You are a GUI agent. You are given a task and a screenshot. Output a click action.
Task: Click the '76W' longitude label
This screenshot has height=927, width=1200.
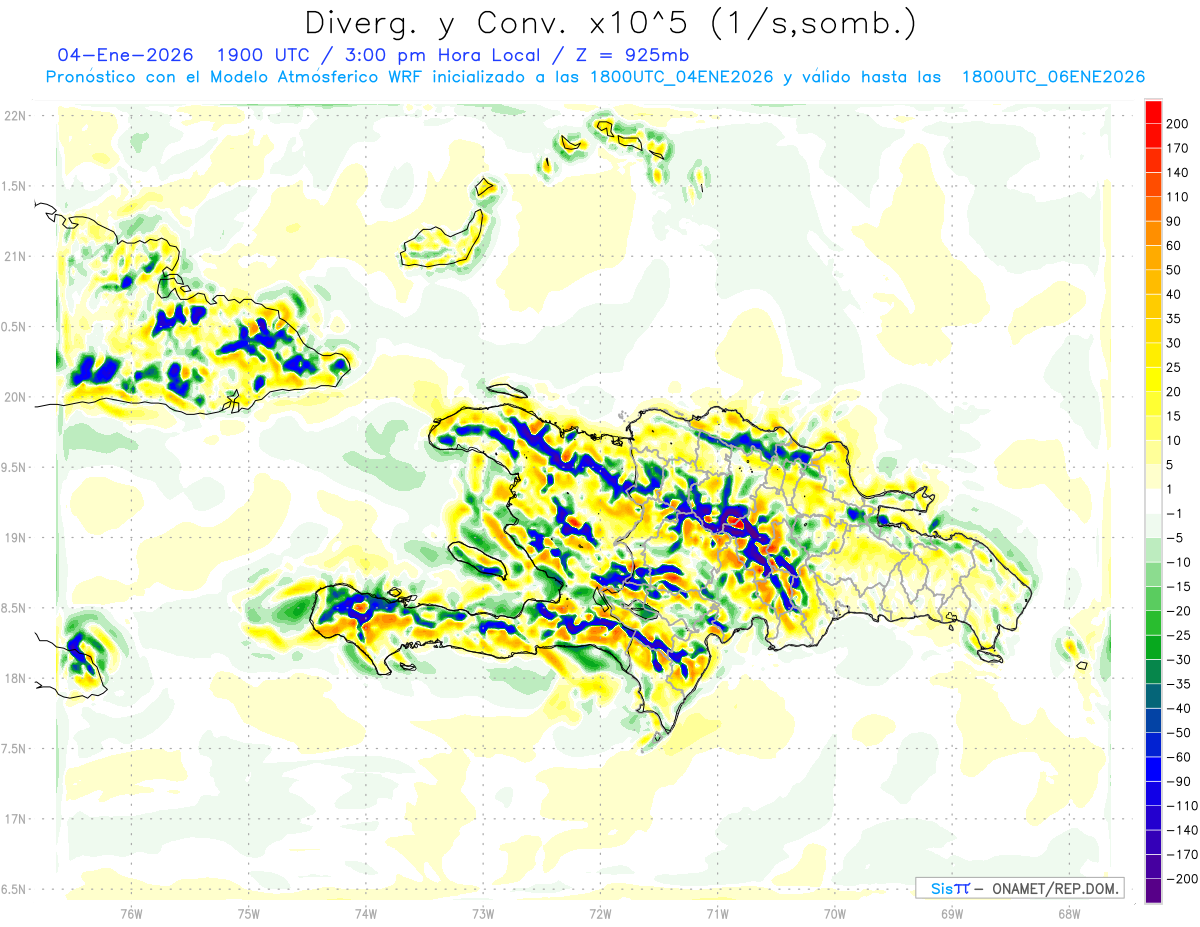[x=131, y=914]
